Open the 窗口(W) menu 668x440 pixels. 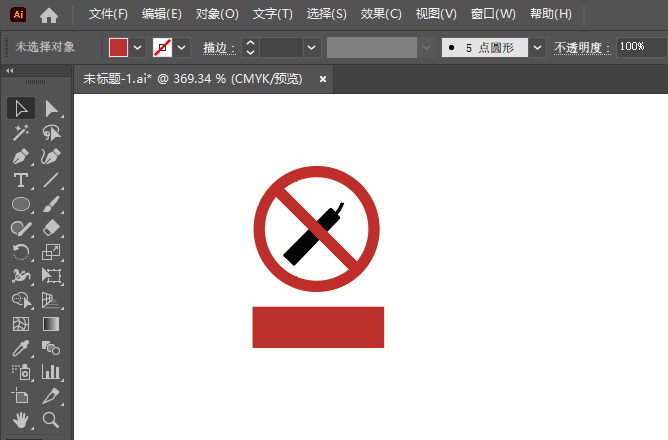(x=493, y=14)
